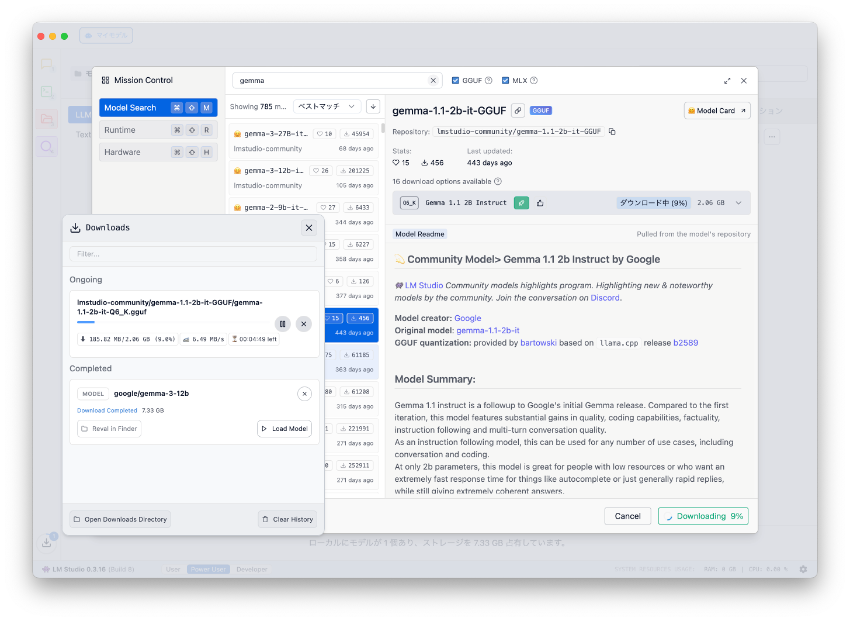
Task: Open settings gear in status bar
Action: 803,569
